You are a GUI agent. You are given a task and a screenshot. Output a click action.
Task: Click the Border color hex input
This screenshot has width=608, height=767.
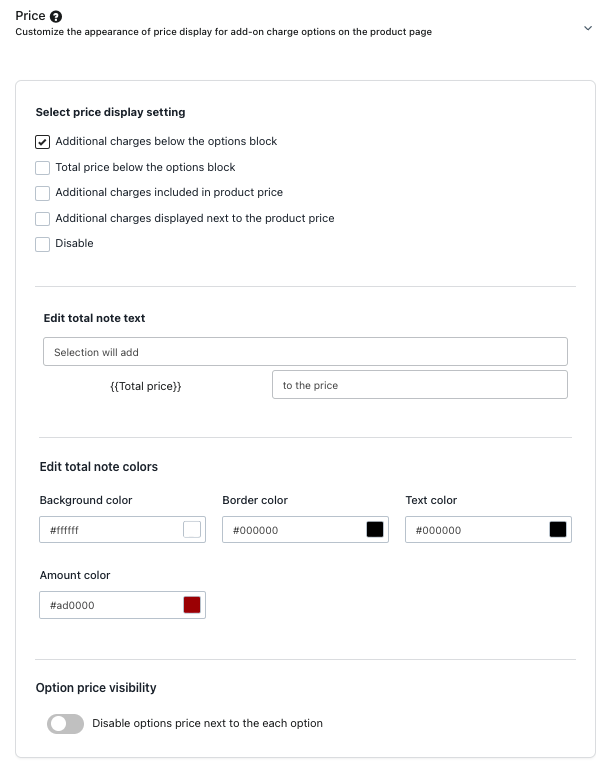pyautogui.click(x=293, y=530)
